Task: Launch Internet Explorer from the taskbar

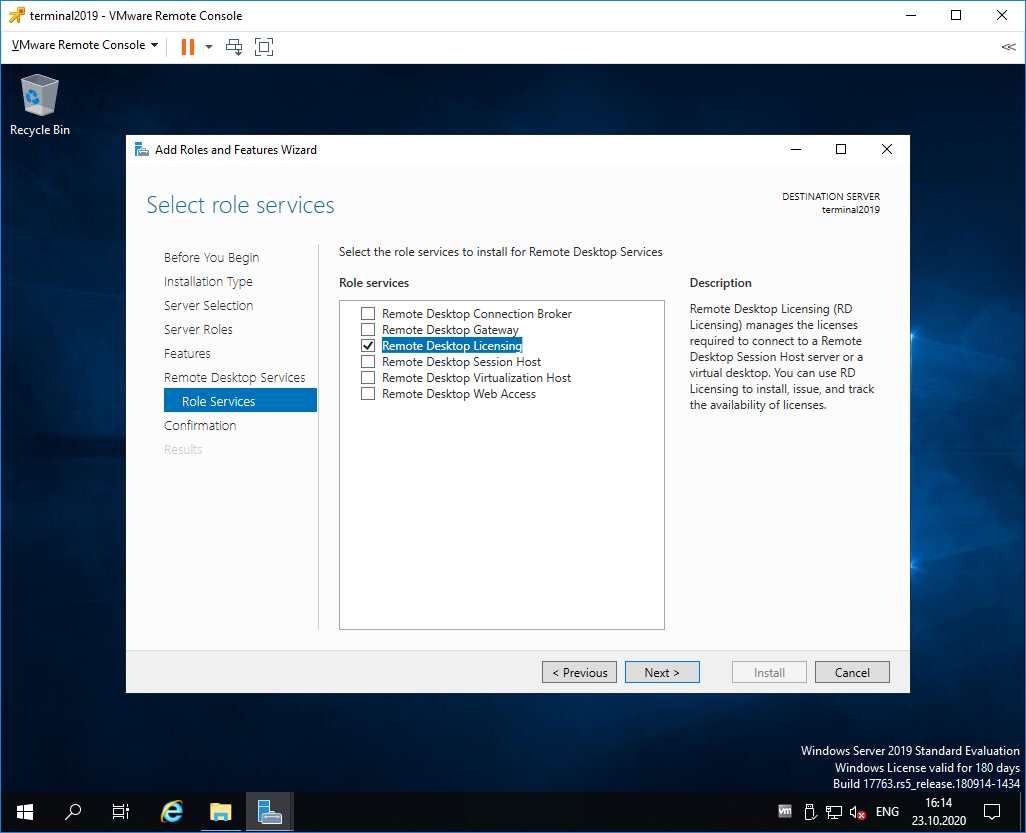Action: [171, 812]
